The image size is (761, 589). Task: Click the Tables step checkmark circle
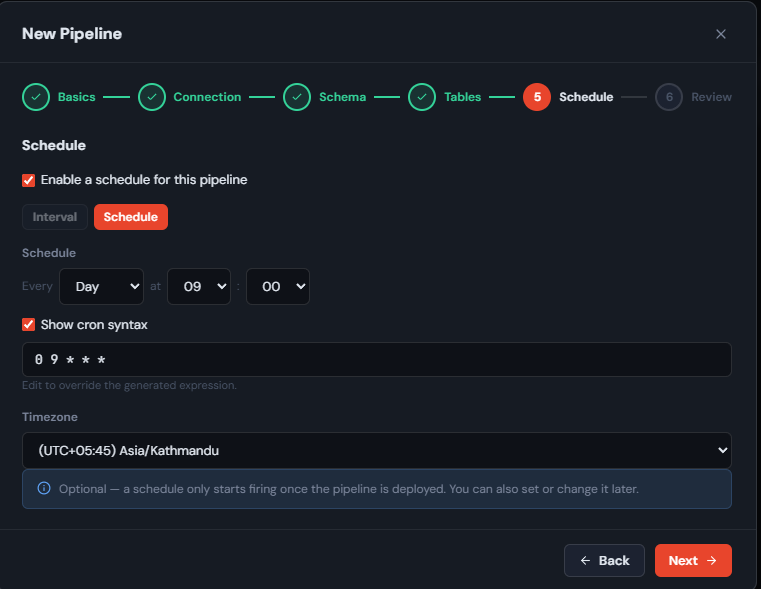point(422,97)
